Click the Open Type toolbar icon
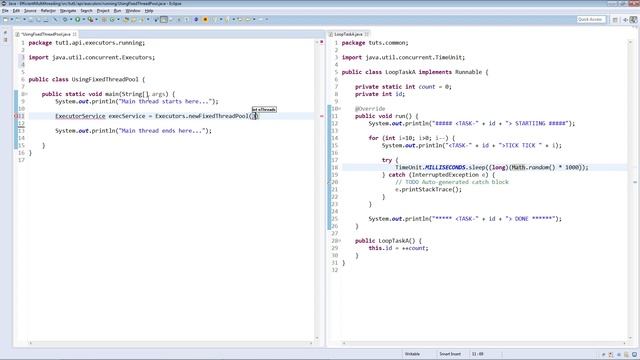The image size is (640, 360). [x=126, y=19]
